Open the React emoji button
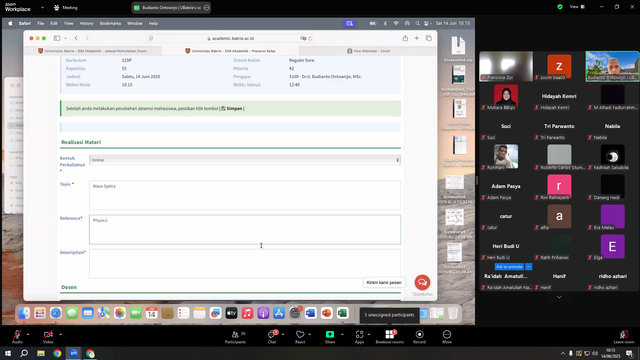This screenshot has width=640, height=360. pos(300,335)
